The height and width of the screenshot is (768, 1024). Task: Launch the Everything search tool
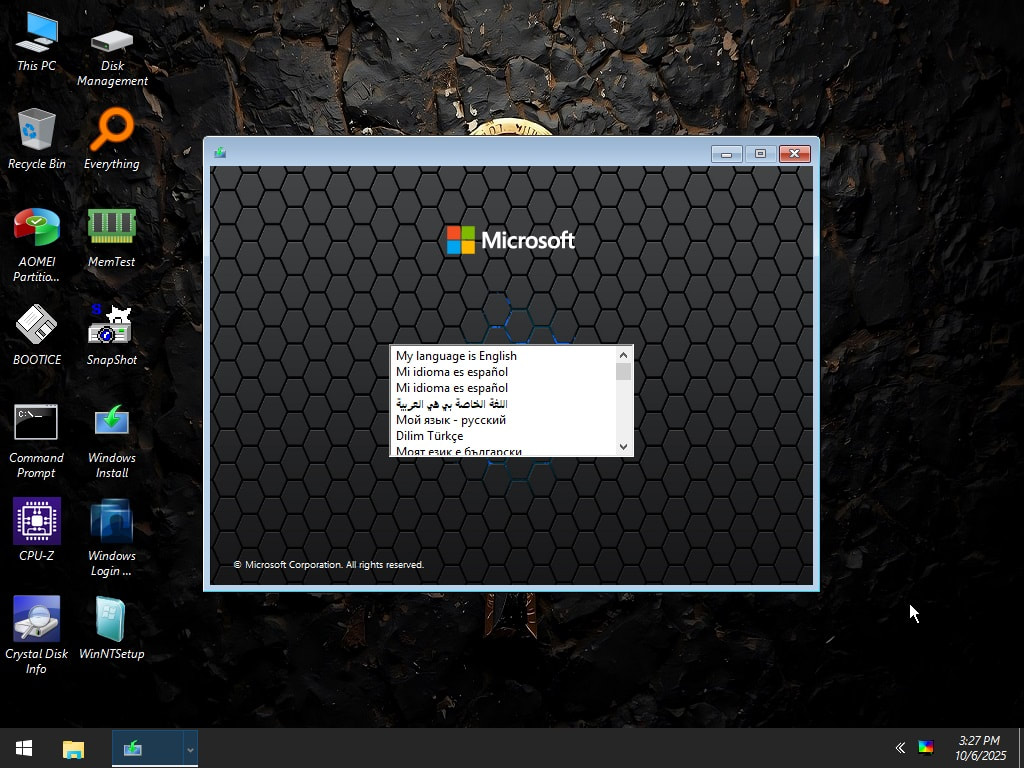point(111,128)
